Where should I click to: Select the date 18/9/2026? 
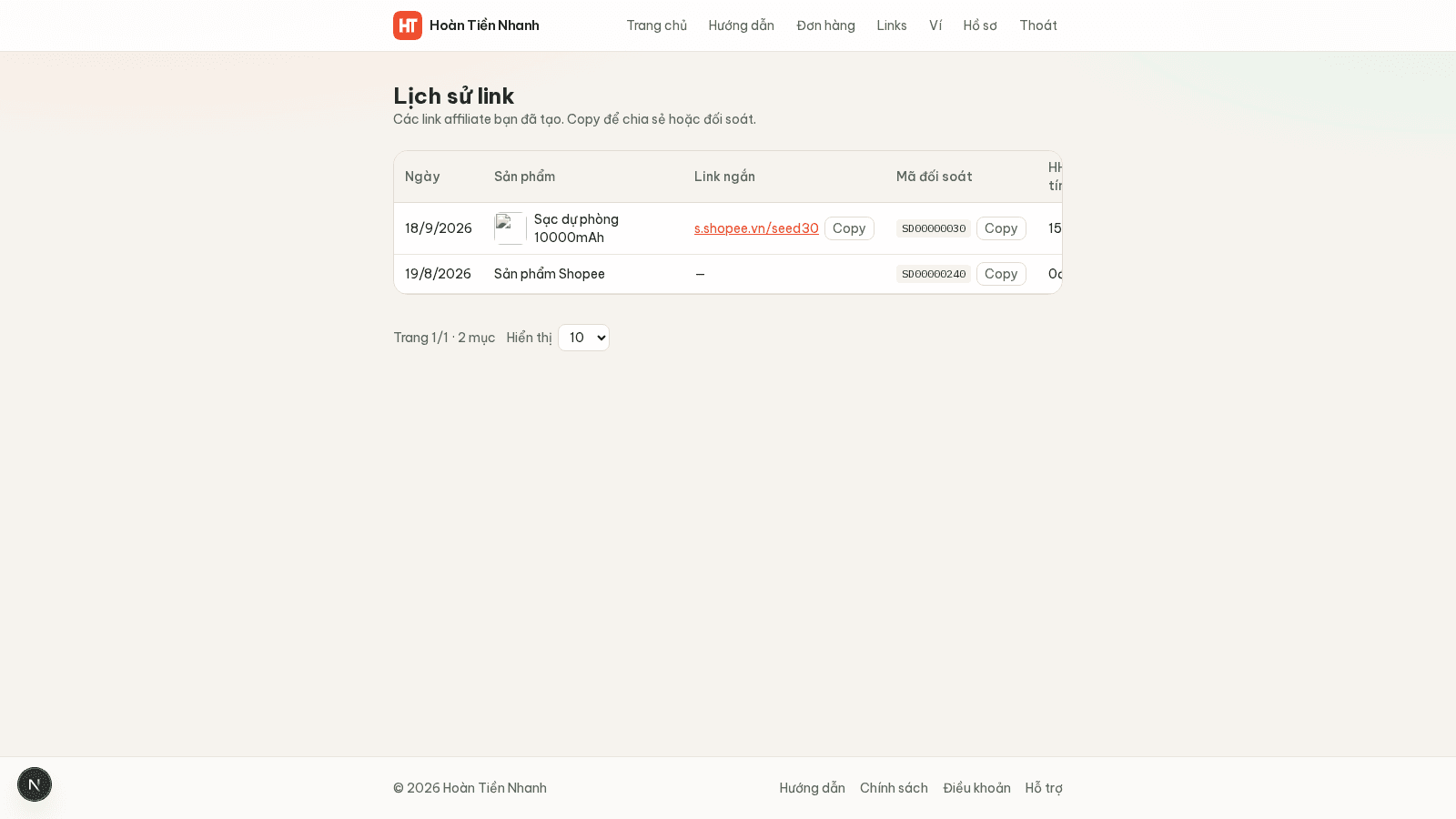tap(439, 228)
